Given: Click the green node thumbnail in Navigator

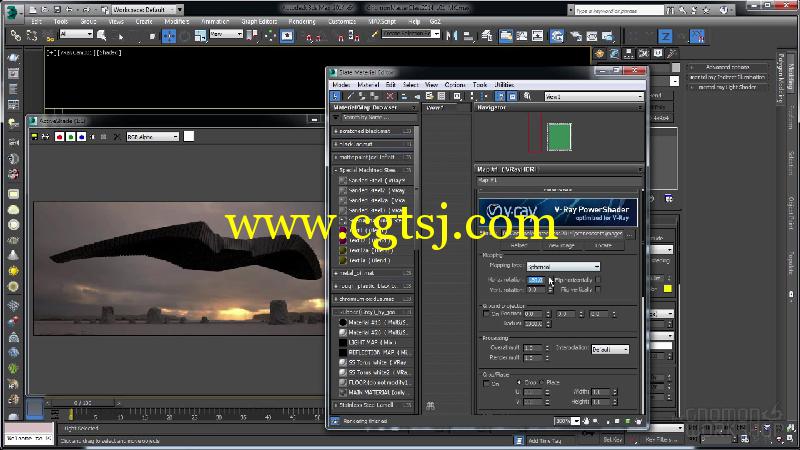Looking at the screenshot, I should (x=559, y=137).
